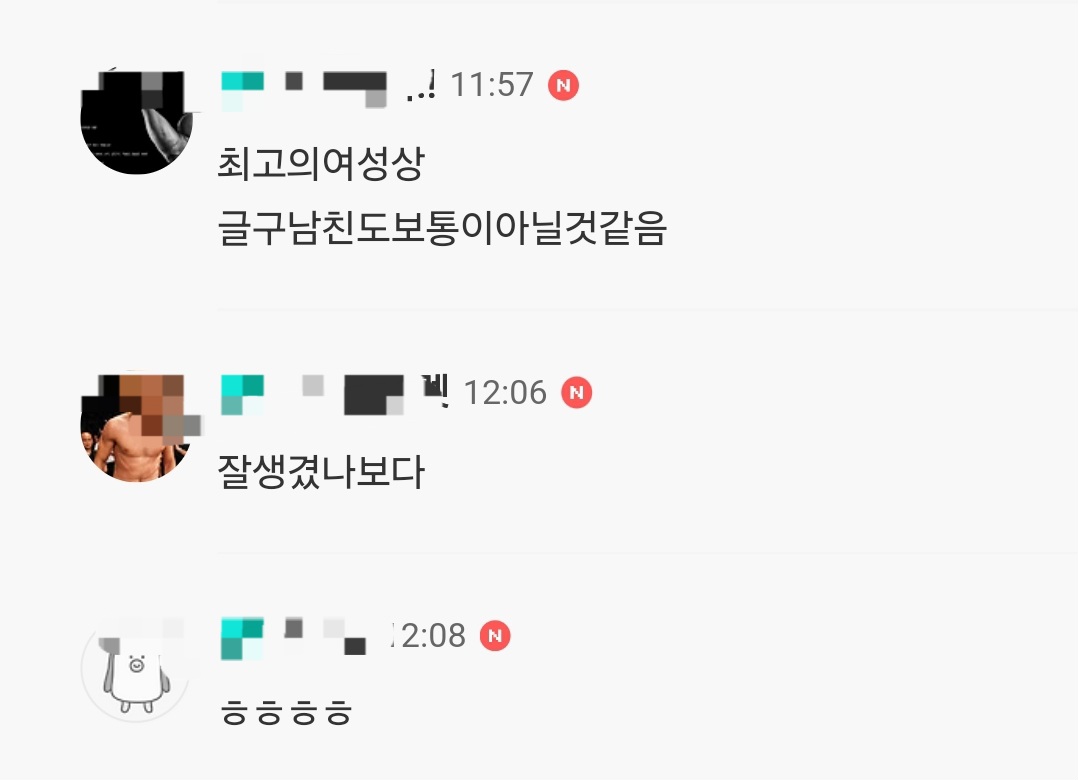The width and height of the screenshot is (1078, 780).
Task: Tap the red N badge beside 12:06
Action: click(576, 392)
